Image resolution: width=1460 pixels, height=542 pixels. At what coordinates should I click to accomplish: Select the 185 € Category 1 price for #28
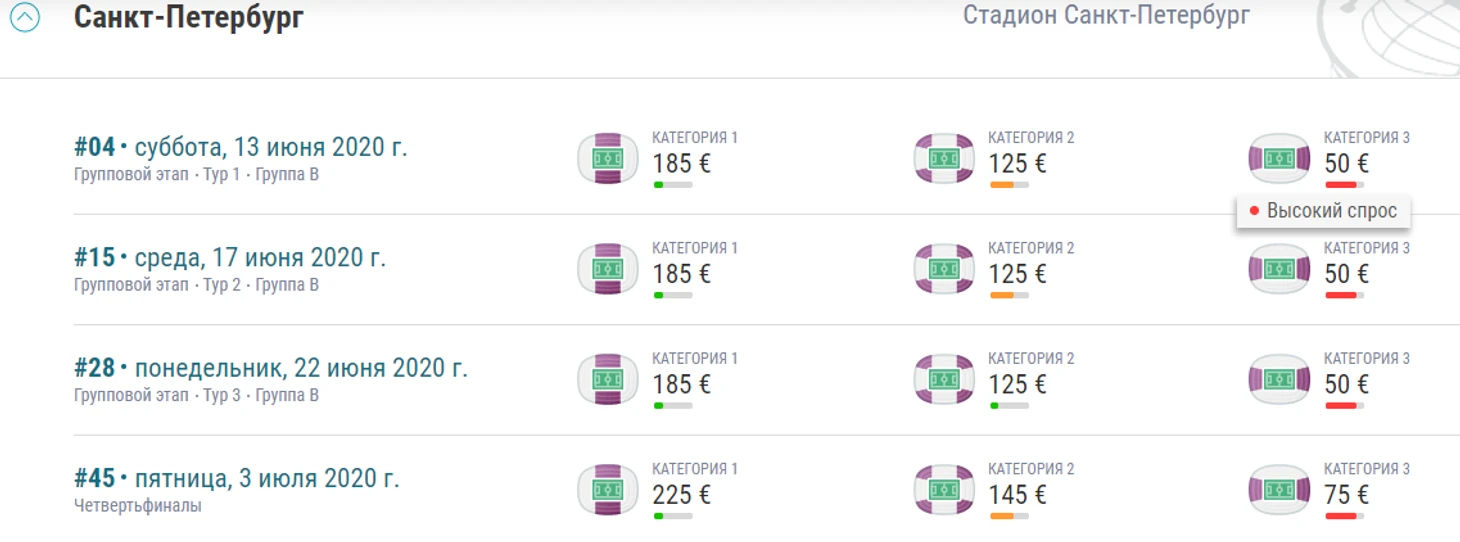pyautogui.click(x=682, y=384)
